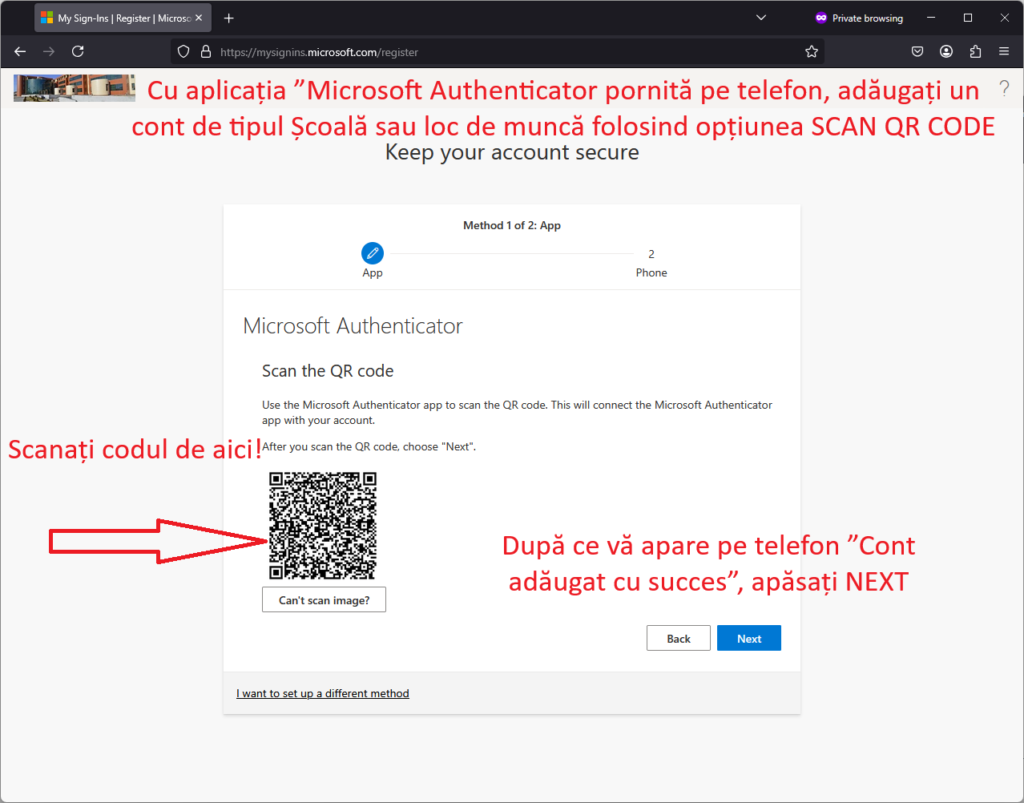Open the Firefox hamburger application menu
This screenshot has width=1024, height=803.
pos(1004,52)
